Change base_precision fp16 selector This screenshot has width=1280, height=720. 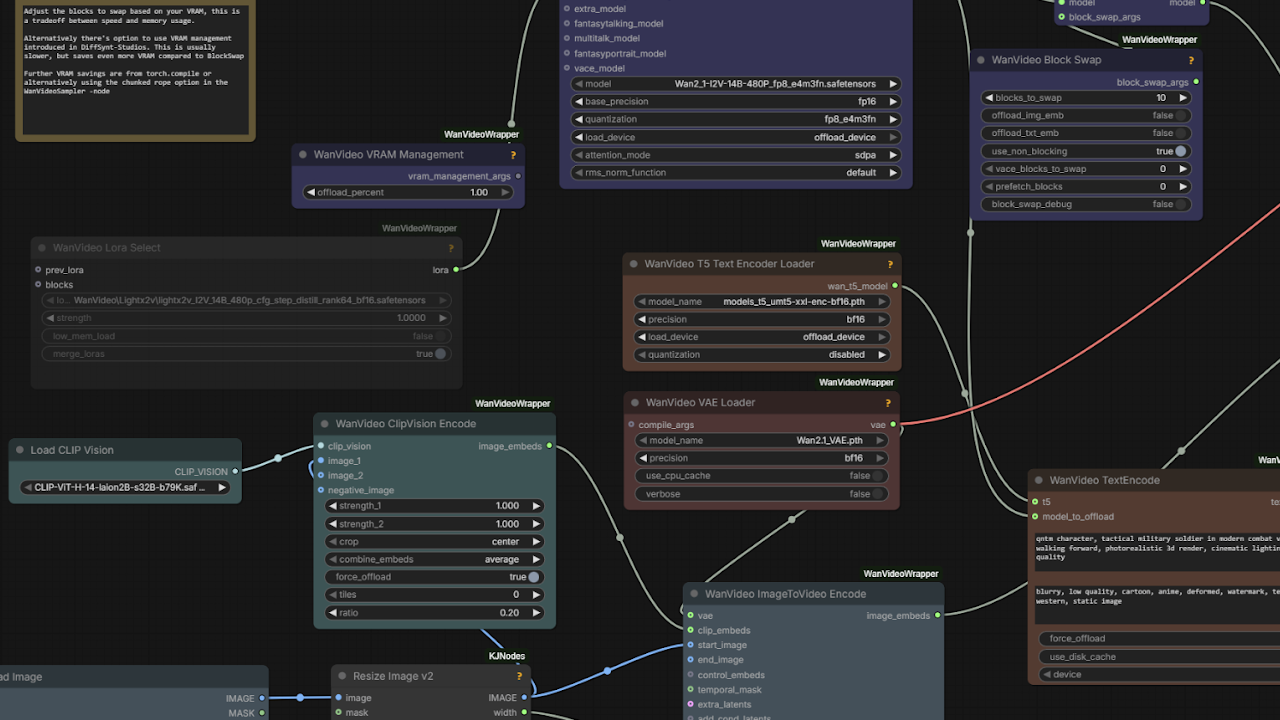coord(736,102)
